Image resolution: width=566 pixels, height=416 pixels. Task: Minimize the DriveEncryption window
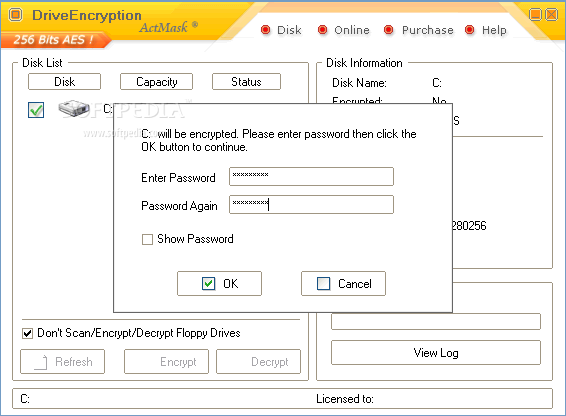click(535, 14)
